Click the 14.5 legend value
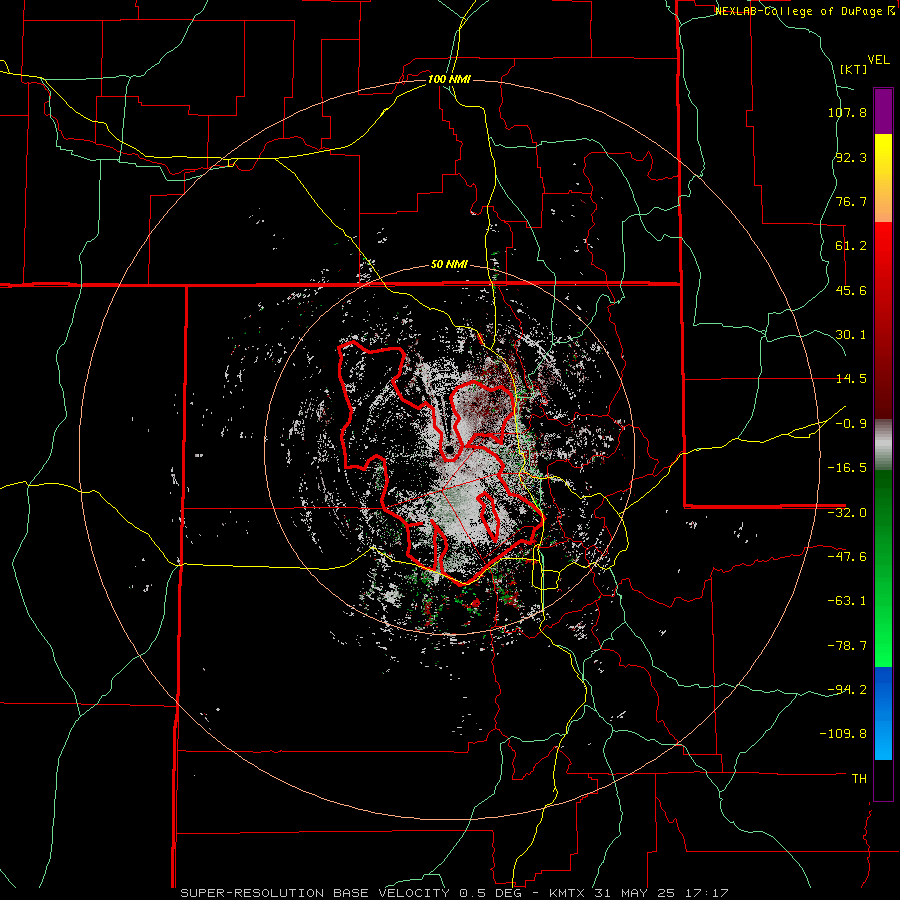The image size is (900, 900). (851, 379)
